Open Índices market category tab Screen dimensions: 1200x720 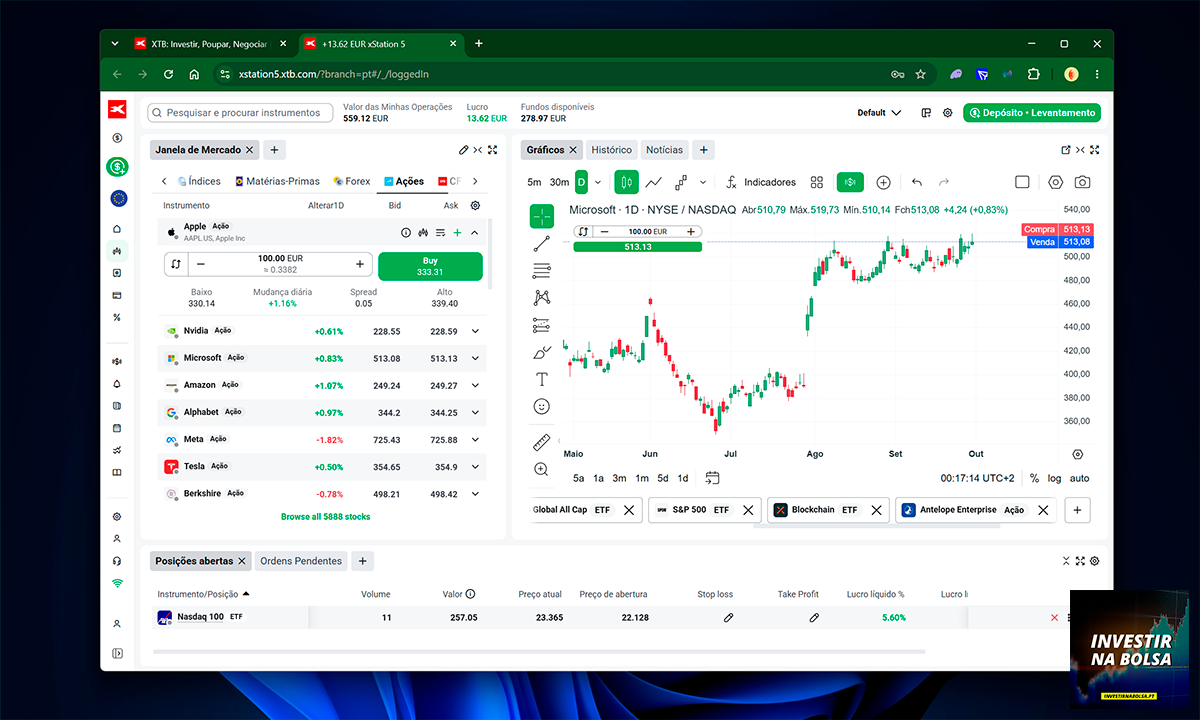[198, 181]
